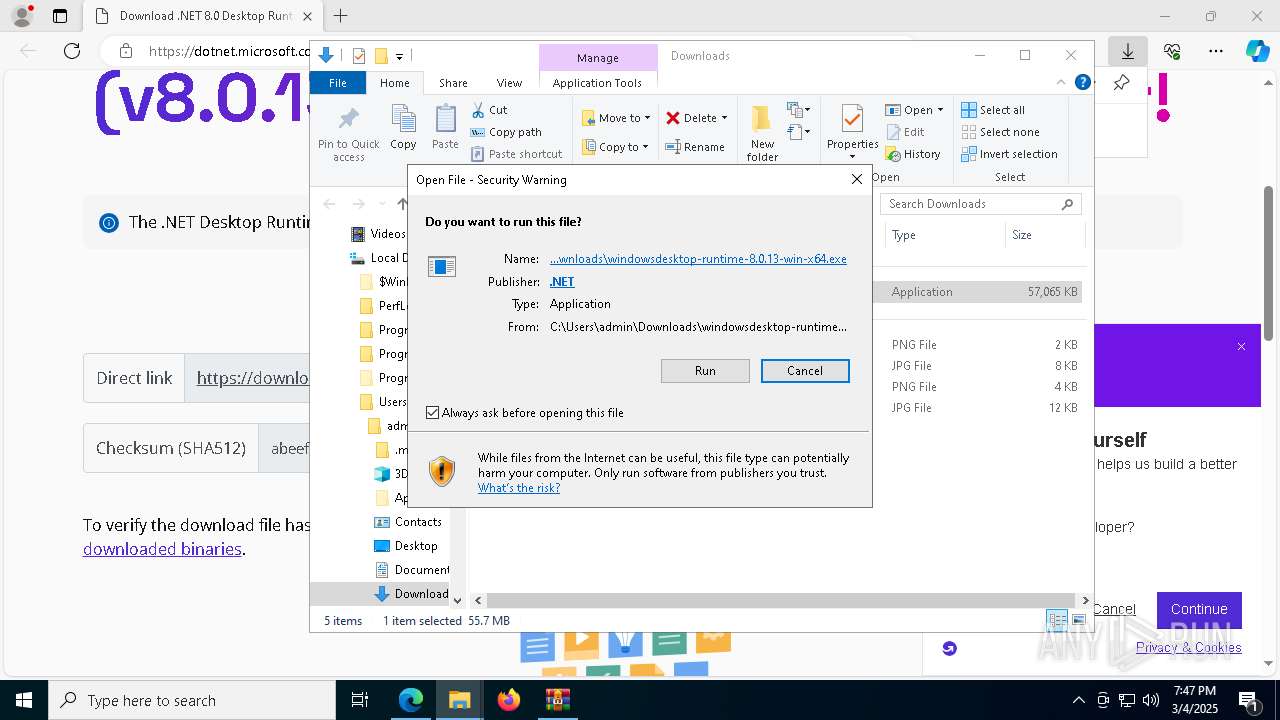Expand the Properties dropdown arrow

pos(853,157)
